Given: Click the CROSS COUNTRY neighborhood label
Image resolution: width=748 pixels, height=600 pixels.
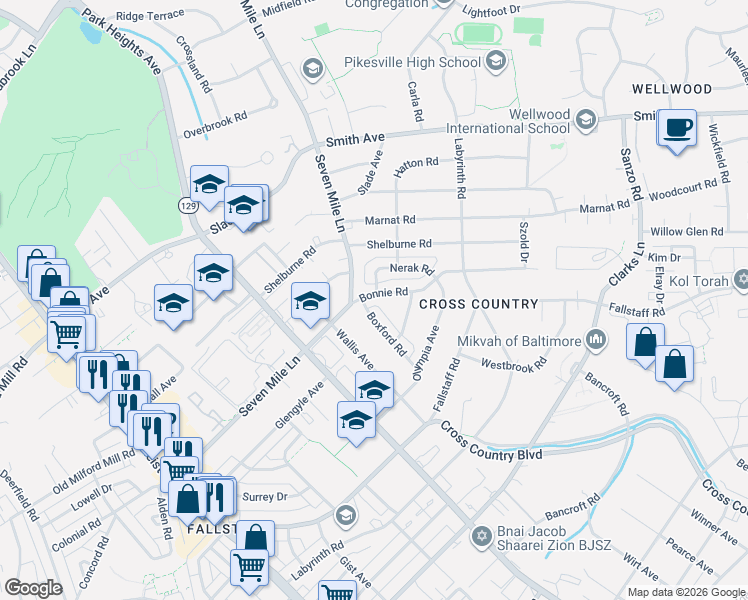Looking at the screenshot, I should coord(479,304).
